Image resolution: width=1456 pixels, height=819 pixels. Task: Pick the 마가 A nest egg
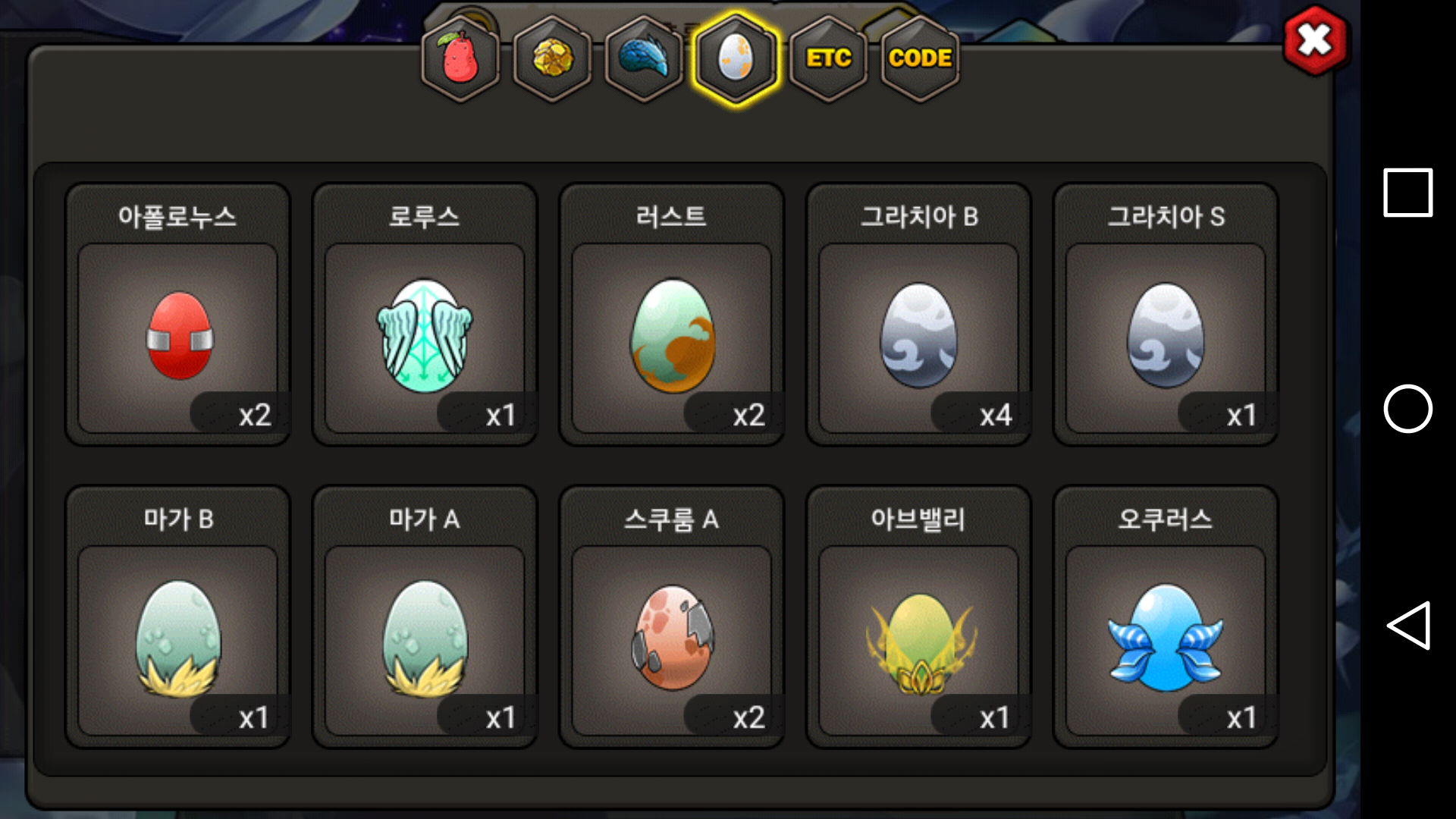click(x=425, y=617)
